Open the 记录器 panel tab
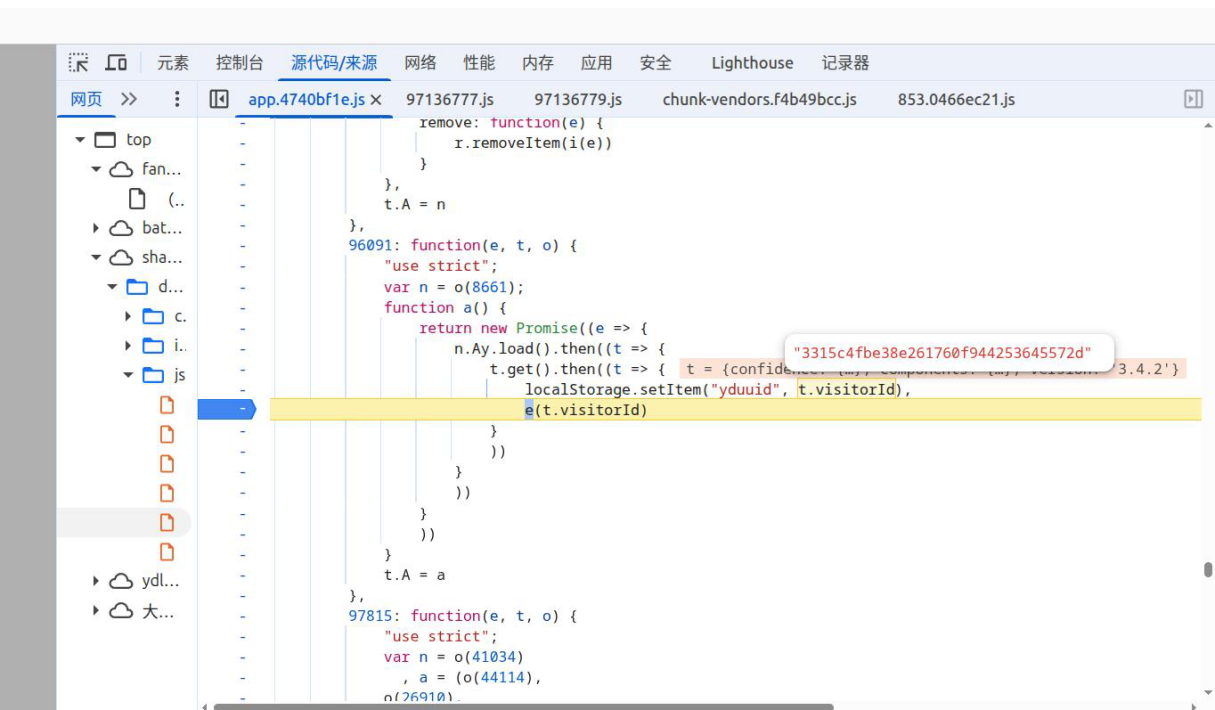Image resolution: width=1215 pixels, height=710 pixels. point(845,63)
